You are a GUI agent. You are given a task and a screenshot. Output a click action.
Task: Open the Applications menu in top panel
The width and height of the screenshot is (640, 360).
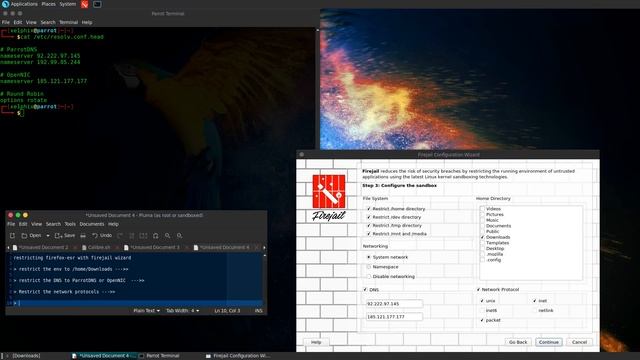(x=24, y=4)
